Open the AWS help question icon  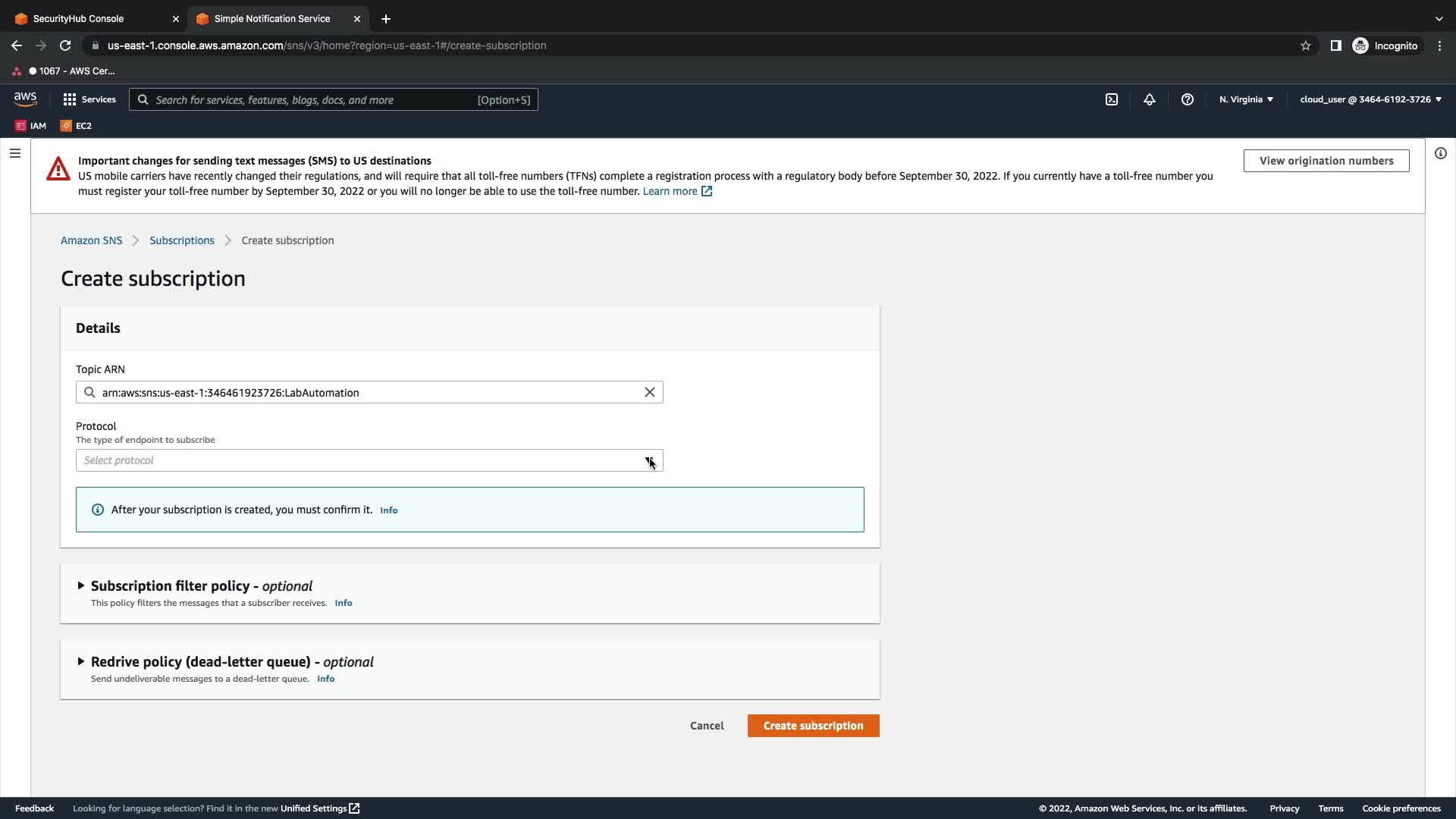point(1188,99)
